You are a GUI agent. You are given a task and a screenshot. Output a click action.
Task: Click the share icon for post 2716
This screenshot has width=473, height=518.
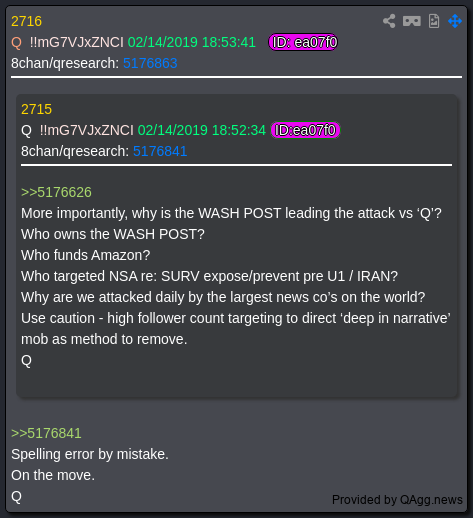(389, 21)
